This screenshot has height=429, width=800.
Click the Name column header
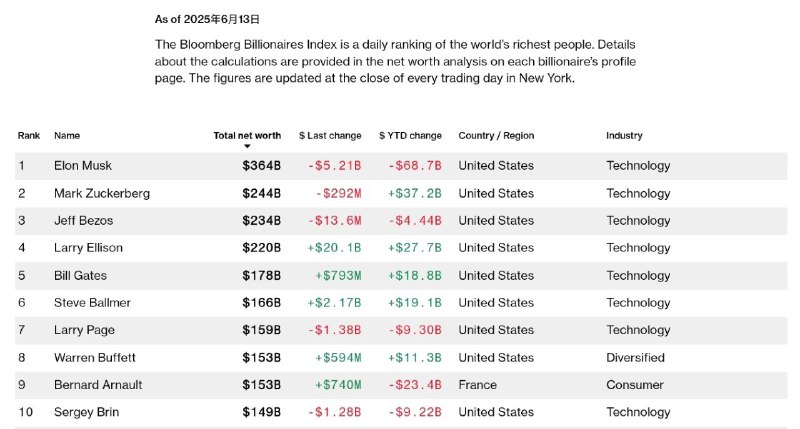point(67,136)
